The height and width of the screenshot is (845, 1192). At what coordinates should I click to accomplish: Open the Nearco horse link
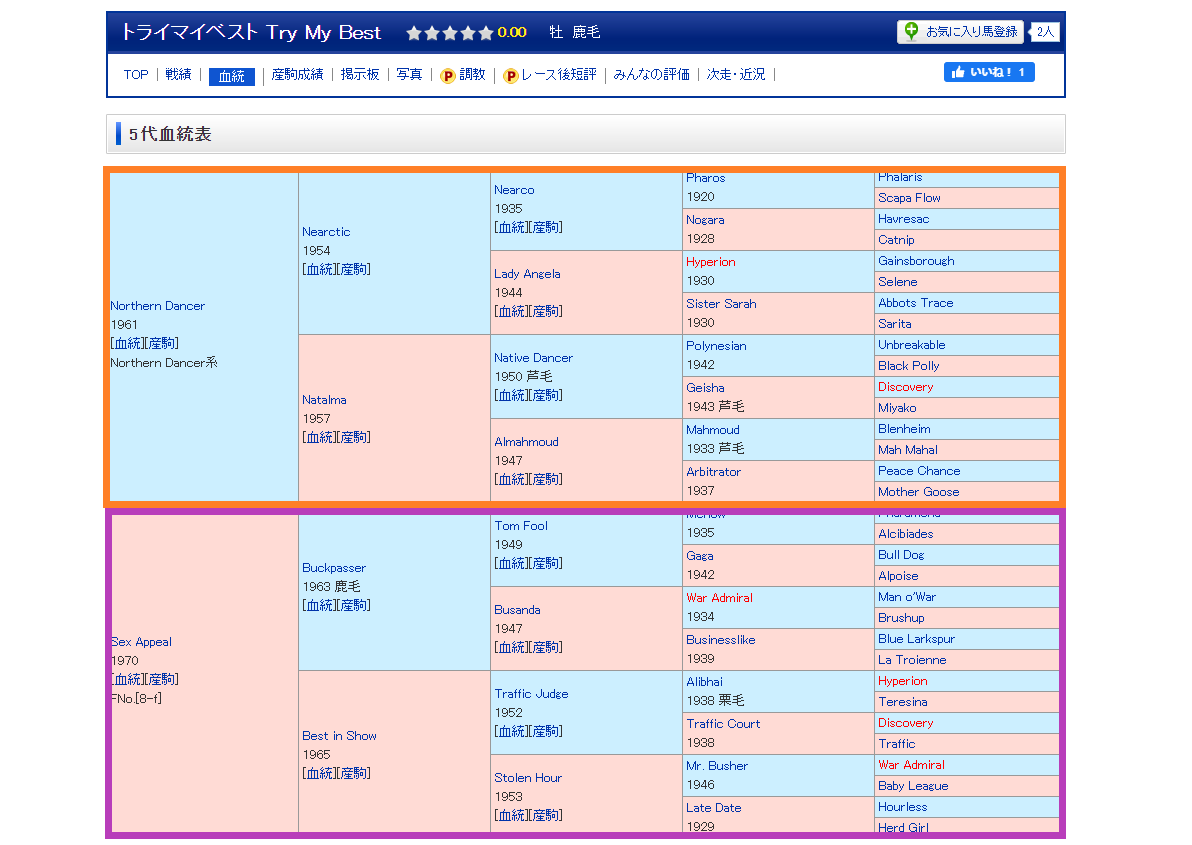coord(514,190)
